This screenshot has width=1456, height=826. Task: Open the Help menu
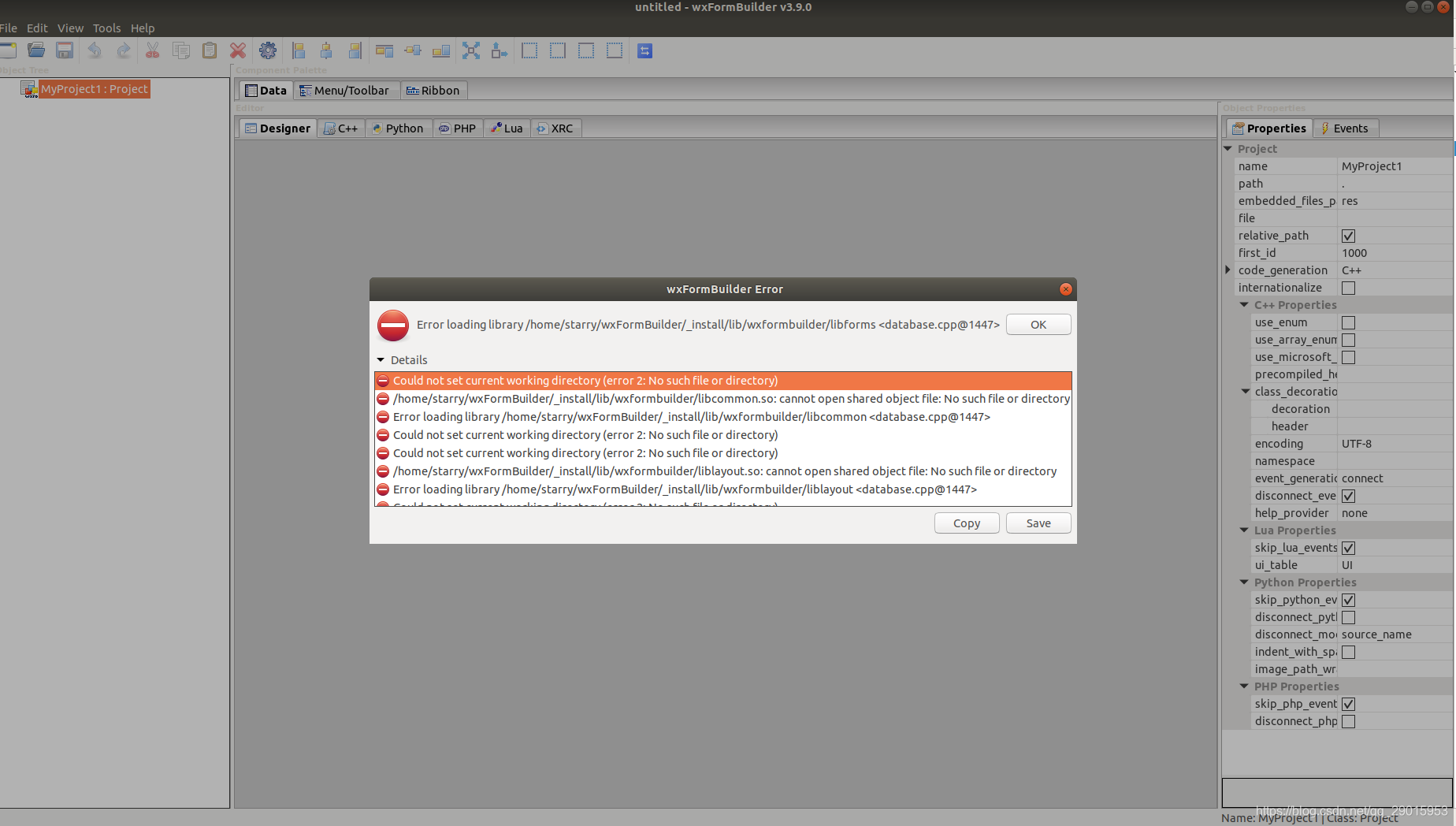[143, 28]
